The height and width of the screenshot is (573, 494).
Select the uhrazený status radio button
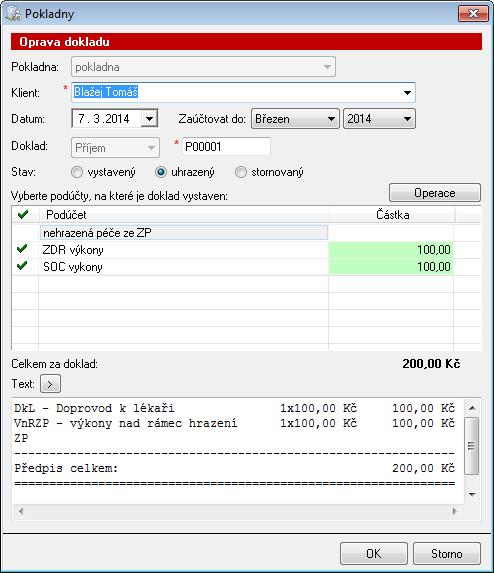pyautogui.click(x=161, y=172)
